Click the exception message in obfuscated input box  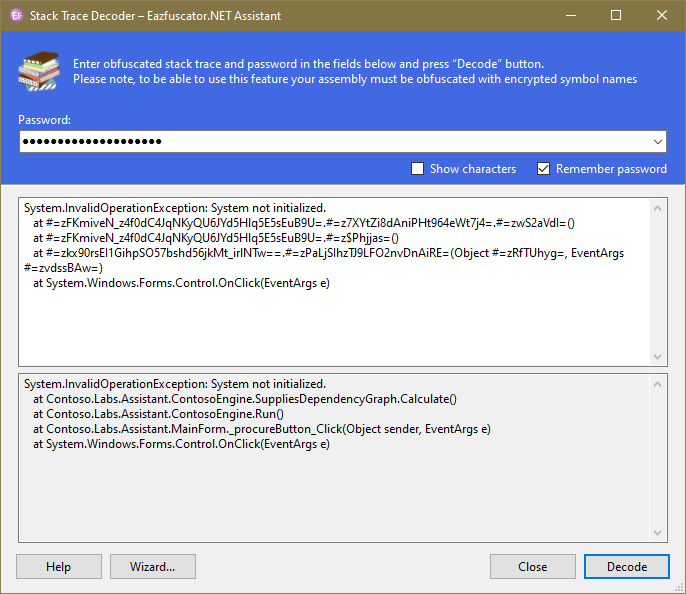tap(175, 208)
